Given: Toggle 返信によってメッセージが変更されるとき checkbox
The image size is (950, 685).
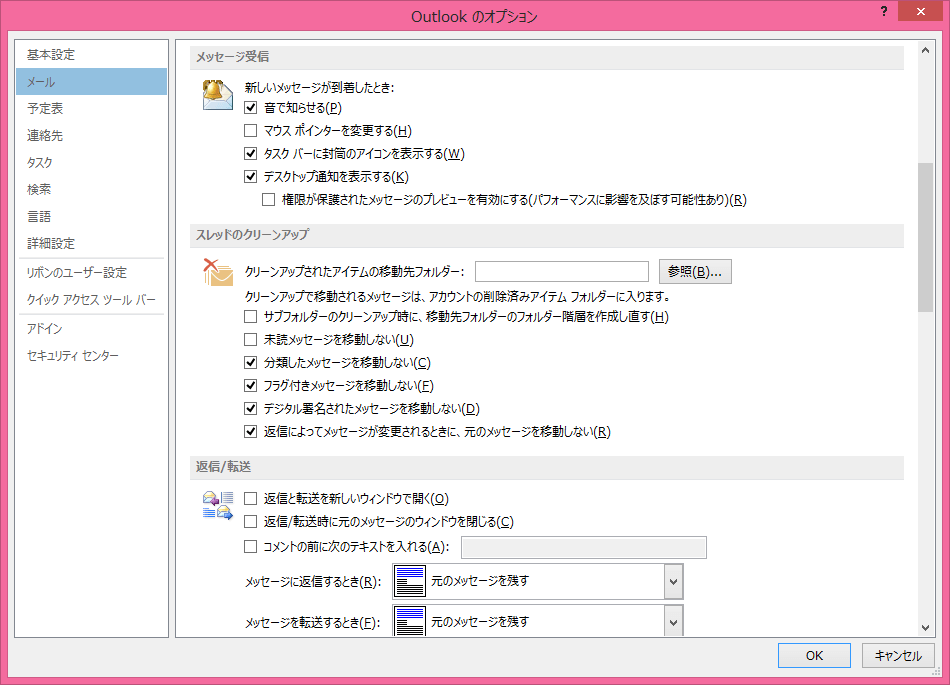Looking at the screenshot, I should pyautogui.click(x=250, y=432).
